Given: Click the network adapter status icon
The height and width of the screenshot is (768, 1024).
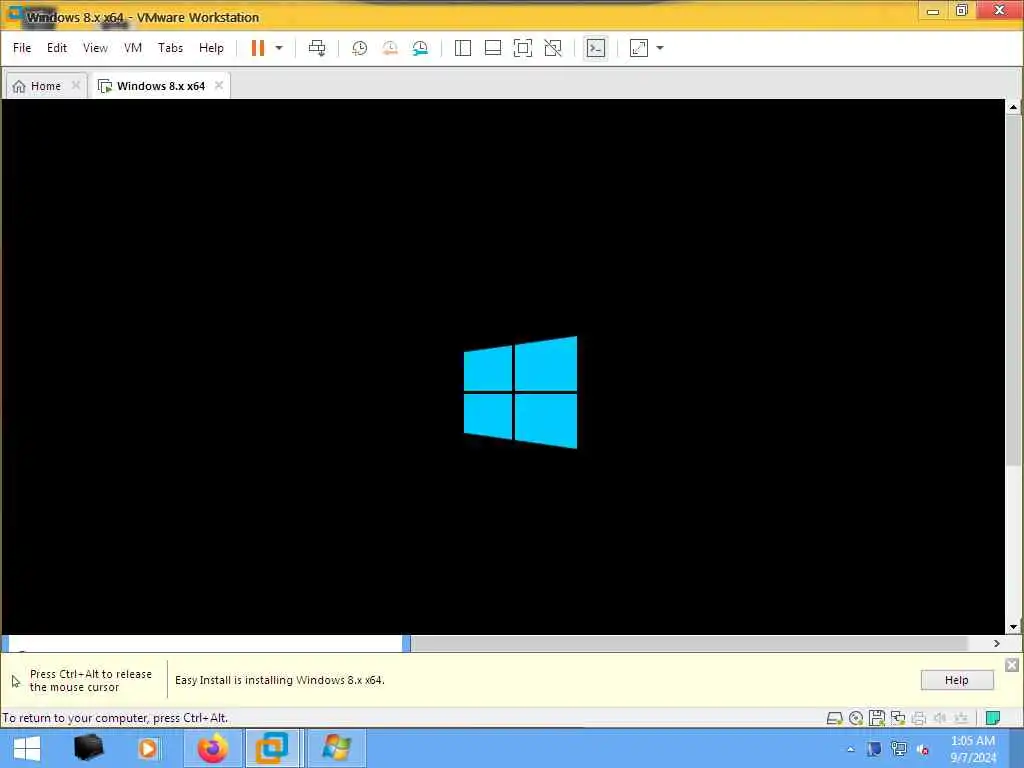Looking at the screenshot, I should [x=898, y=718].
